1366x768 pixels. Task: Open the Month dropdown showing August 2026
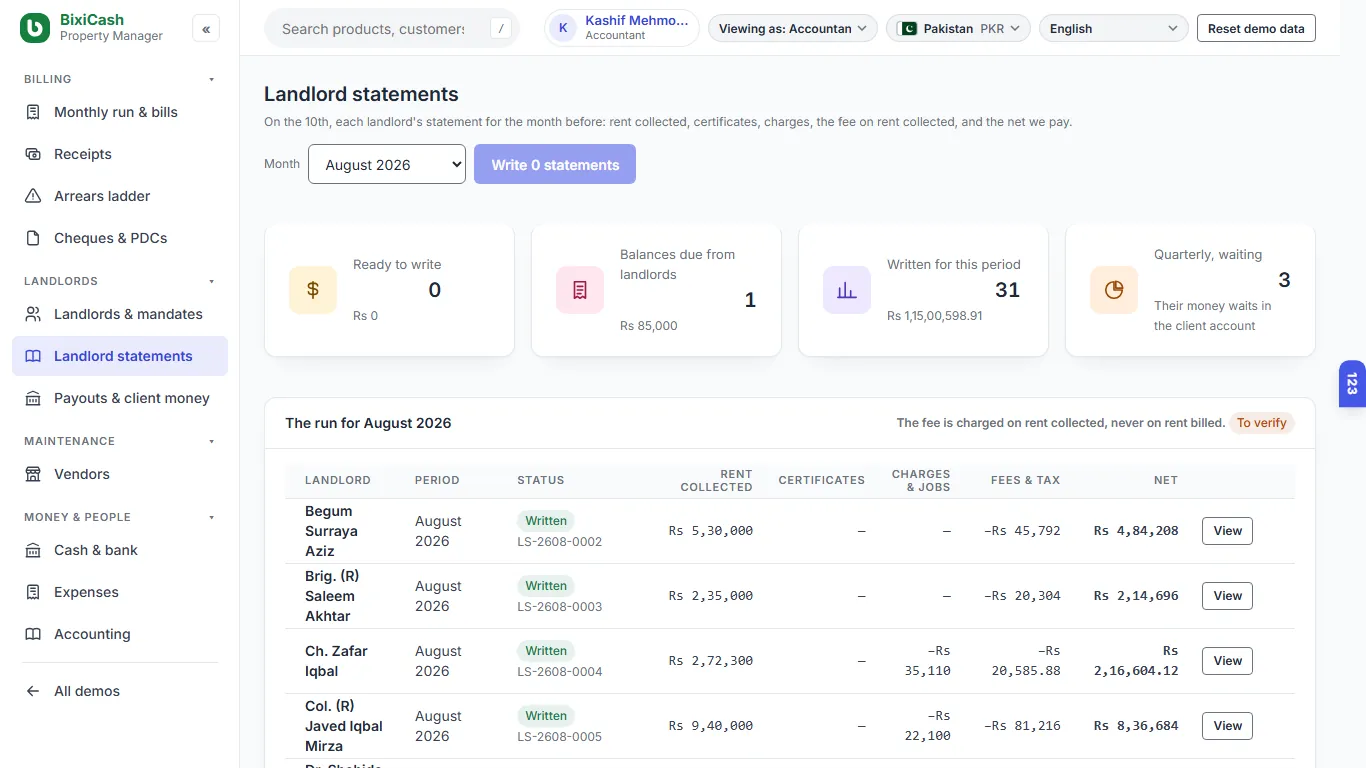click(x=387, y=164)
